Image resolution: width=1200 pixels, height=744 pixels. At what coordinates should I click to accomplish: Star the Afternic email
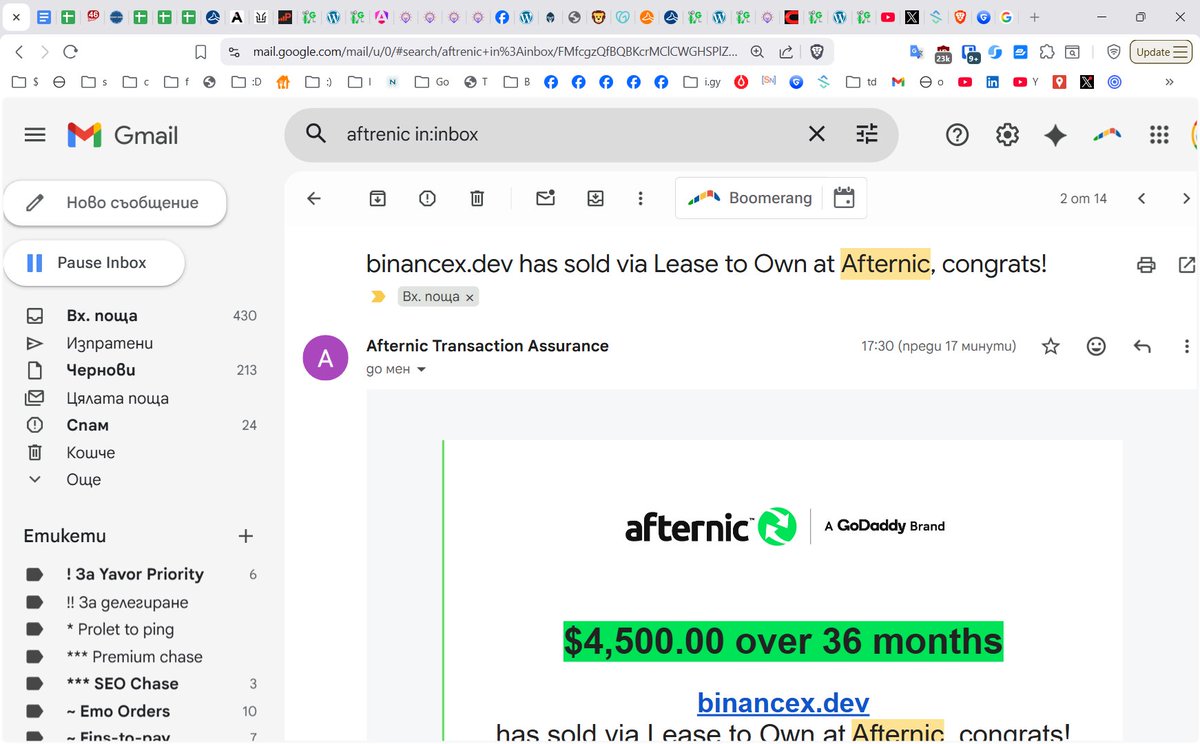1051,345
